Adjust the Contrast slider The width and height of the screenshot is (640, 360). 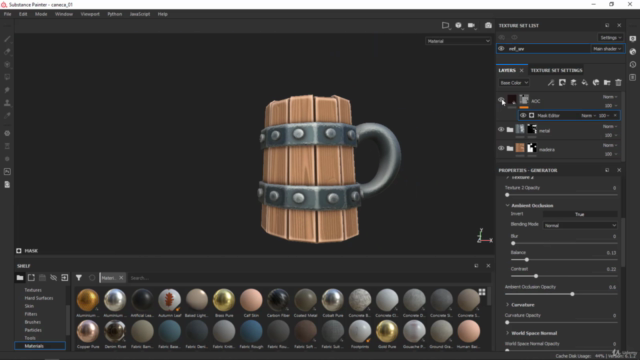(564, 276)
